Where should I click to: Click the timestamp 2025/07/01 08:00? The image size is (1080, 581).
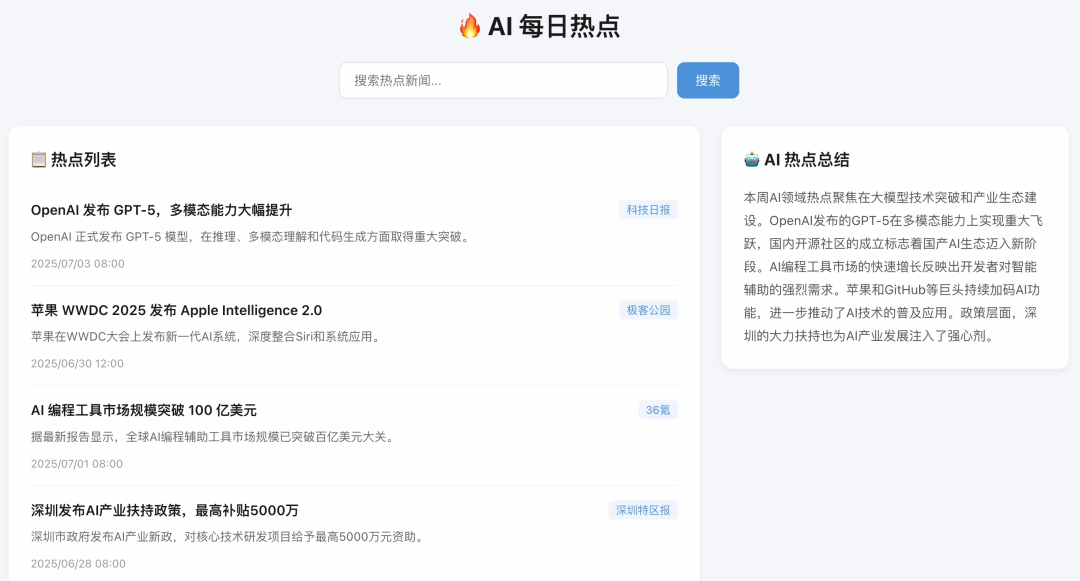(77, 464)
